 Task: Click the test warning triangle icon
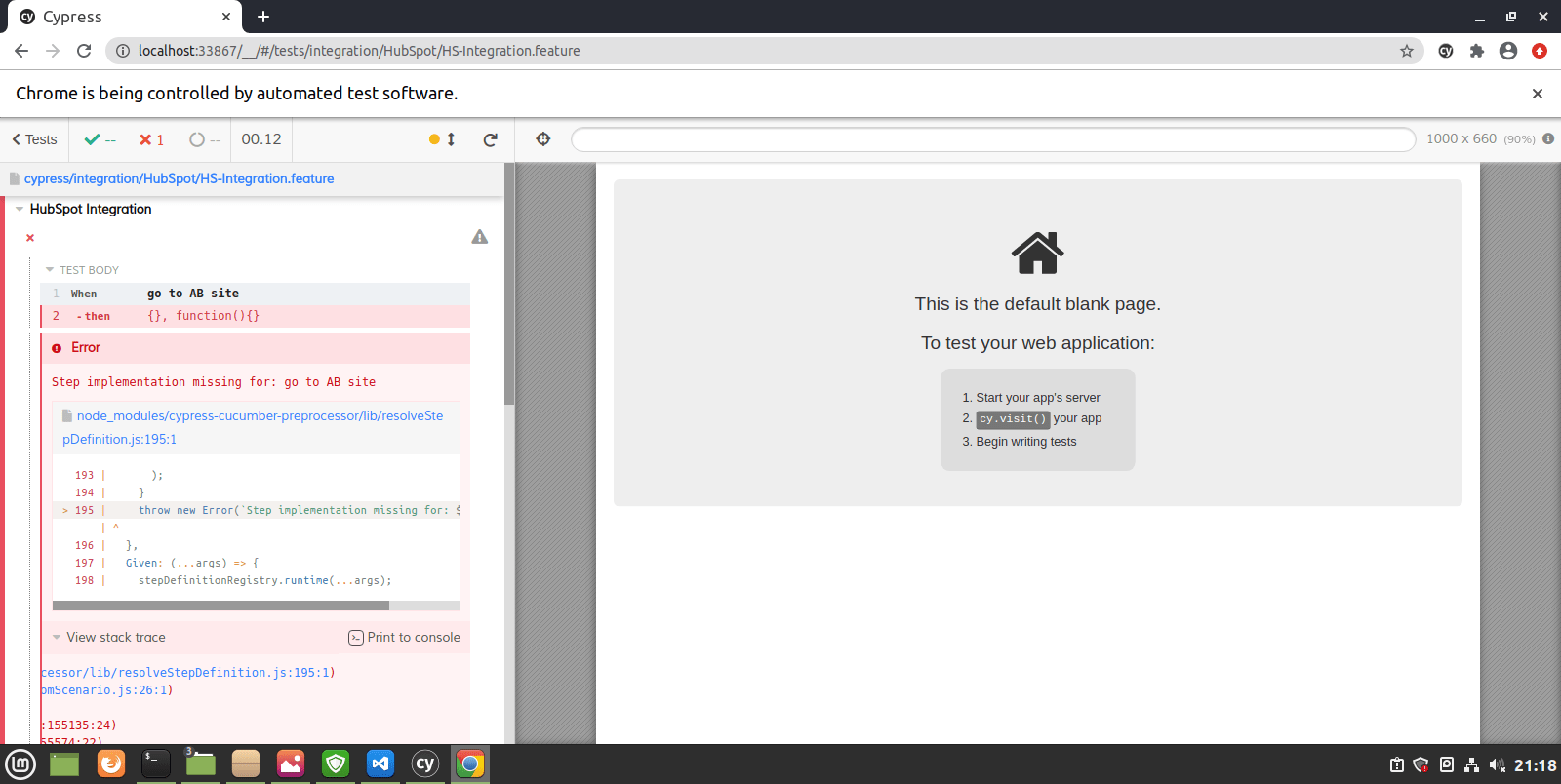[x=480, y=237]
